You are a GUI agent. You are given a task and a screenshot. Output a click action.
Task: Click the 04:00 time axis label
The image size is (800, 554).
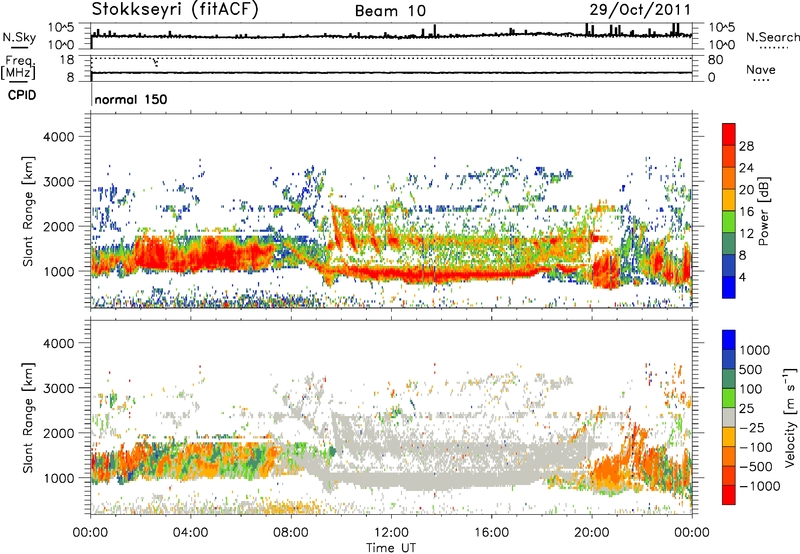[191, 533]
